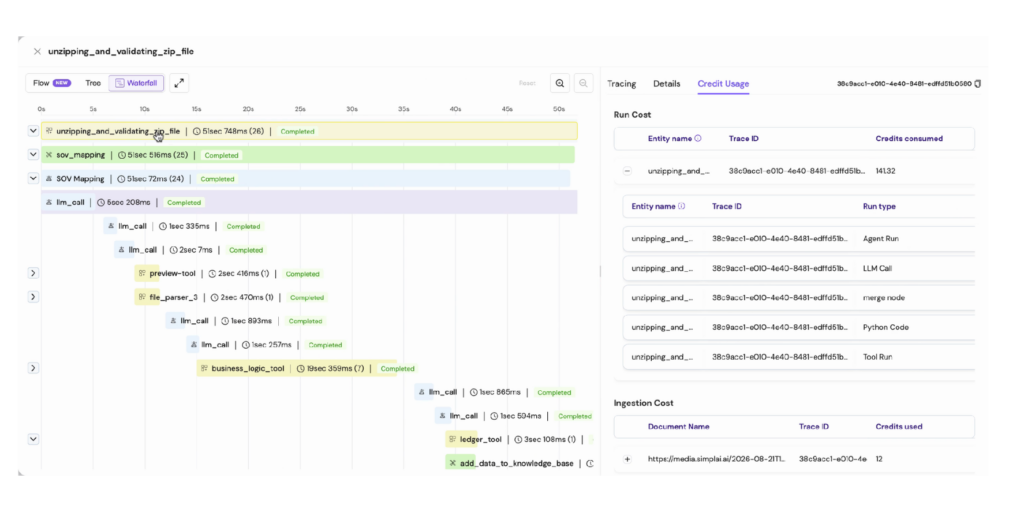Screen dimensions: 1024x512
Task: Select the llm_call 2sec 7ms span
Action: click(x=190, y=249)
